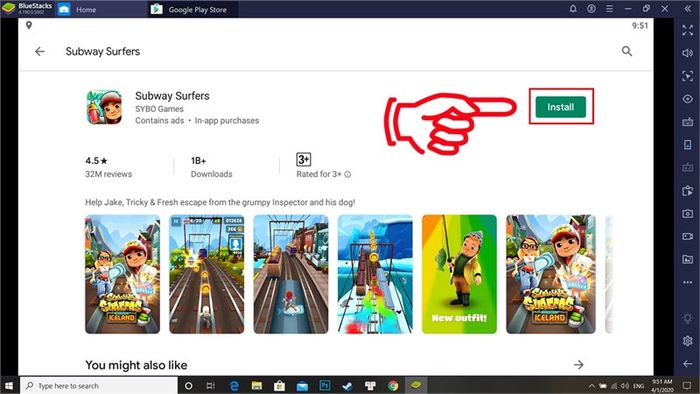Open the 'You might also like' arrow

coord(579,365)
